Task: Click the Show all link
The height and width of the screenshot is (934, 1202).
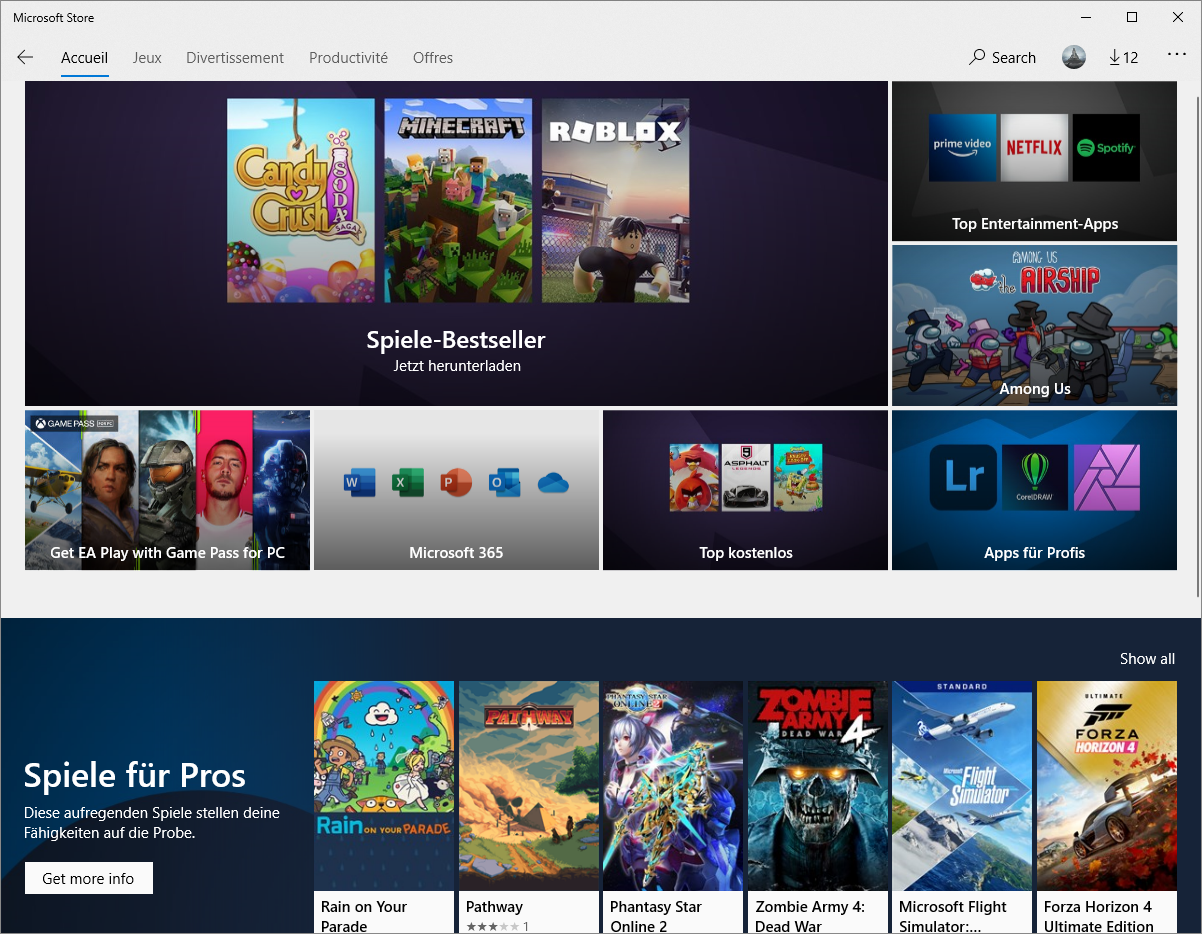Action: tap(1147, 659)
